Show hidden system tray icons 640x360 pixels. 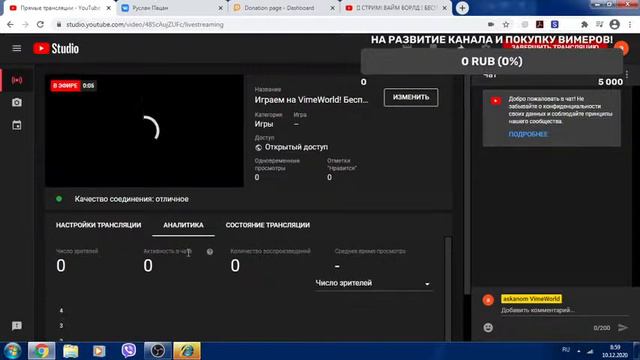coord(579,351)
